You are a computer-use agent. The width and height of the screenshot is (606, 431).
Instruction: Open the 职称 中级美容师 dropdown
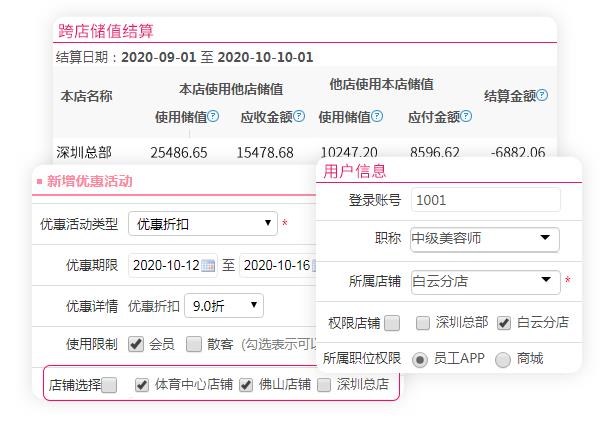484,239
